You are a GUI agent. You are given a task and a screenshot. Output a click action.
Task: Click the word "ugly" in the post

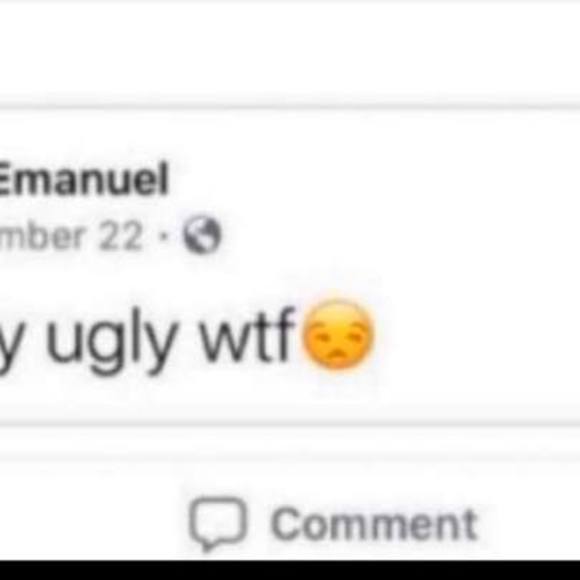point(111,340)
